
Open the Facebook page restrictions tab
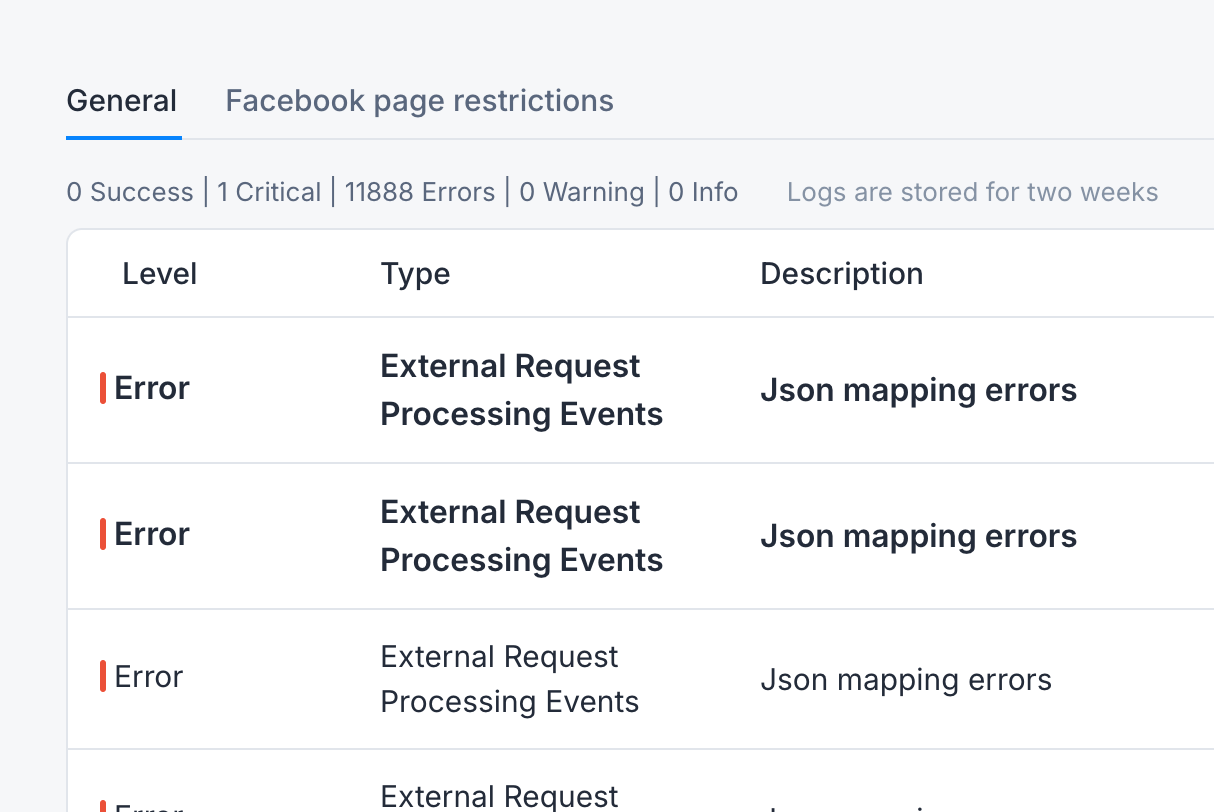point(419,101)
